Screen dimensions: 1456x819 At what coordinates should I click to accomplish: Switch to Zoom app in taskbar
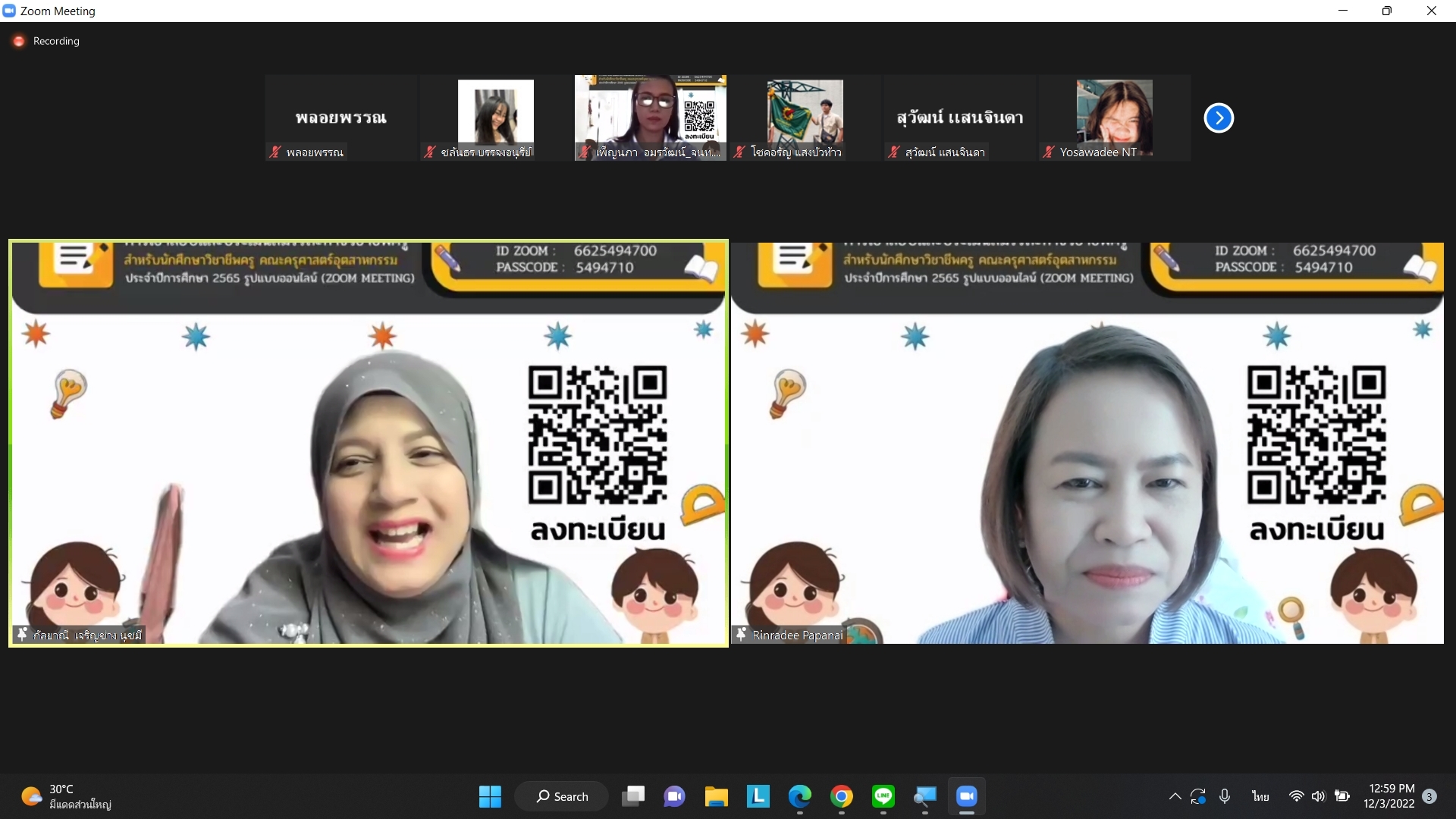[x=966, y=796]
